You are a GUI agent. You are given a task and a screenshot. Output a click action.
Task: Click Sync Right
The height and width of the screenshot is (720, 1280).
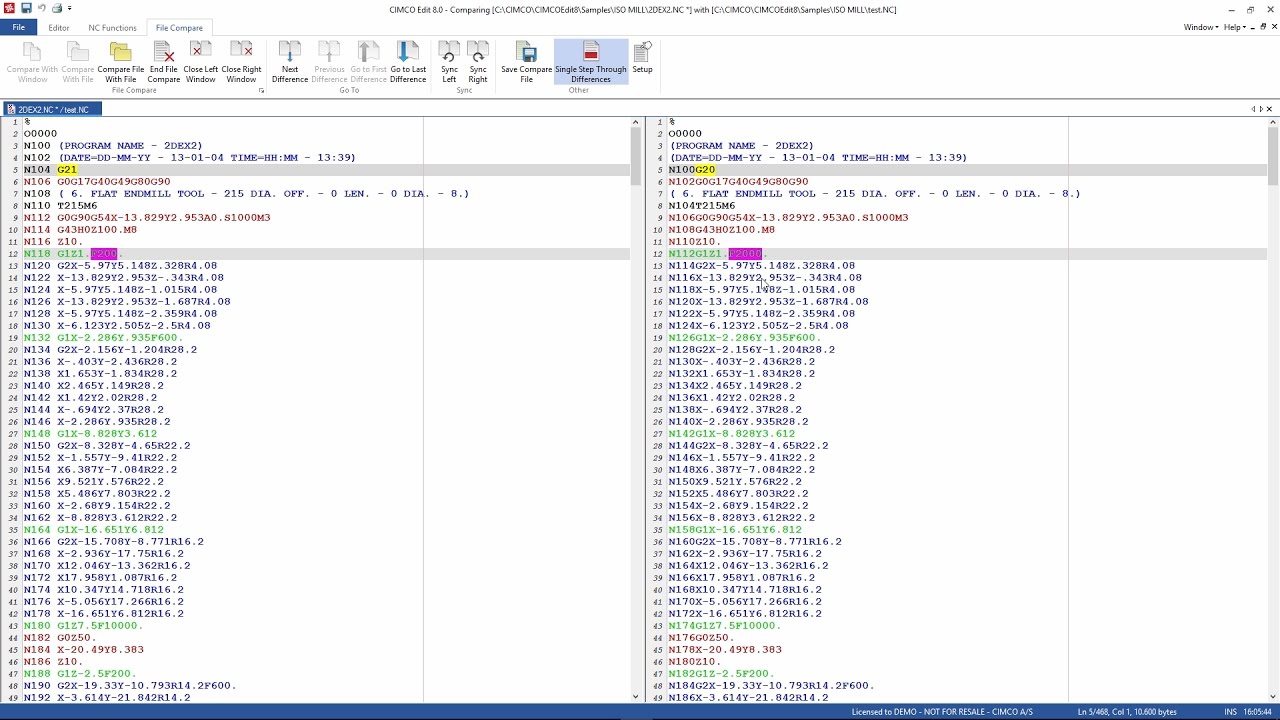coord(478,62)
